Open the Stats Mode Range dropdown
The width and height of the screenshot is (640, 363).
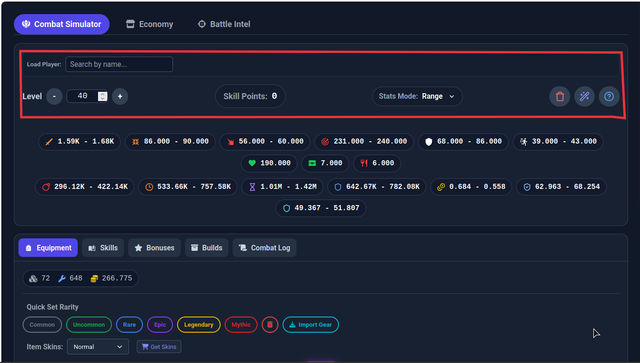417,96
